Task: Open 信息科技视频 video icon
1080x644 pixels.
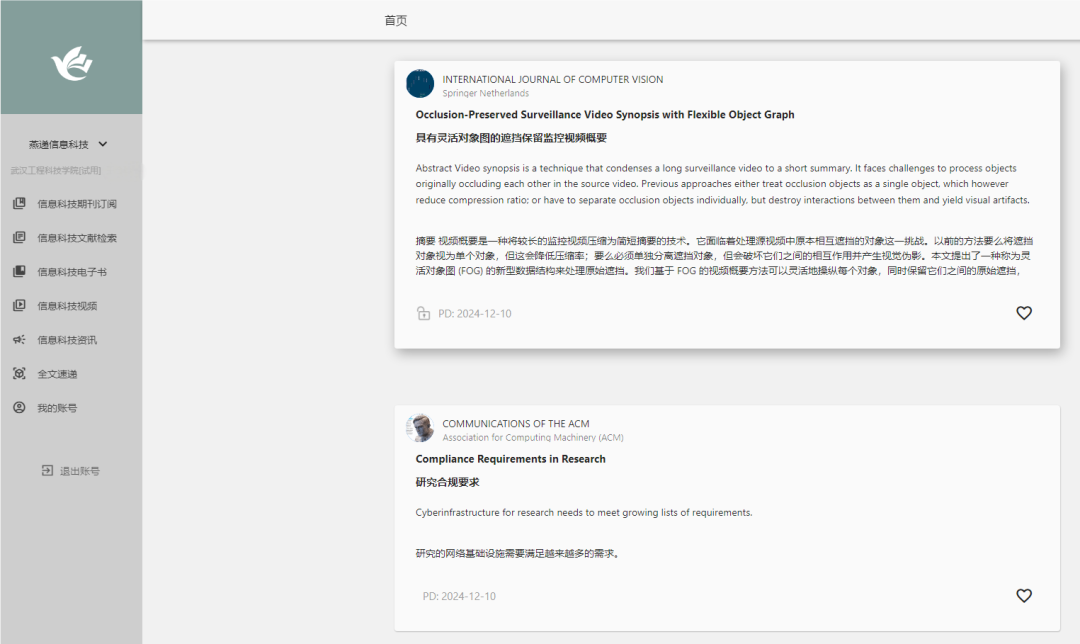Action: coord(18,306)
